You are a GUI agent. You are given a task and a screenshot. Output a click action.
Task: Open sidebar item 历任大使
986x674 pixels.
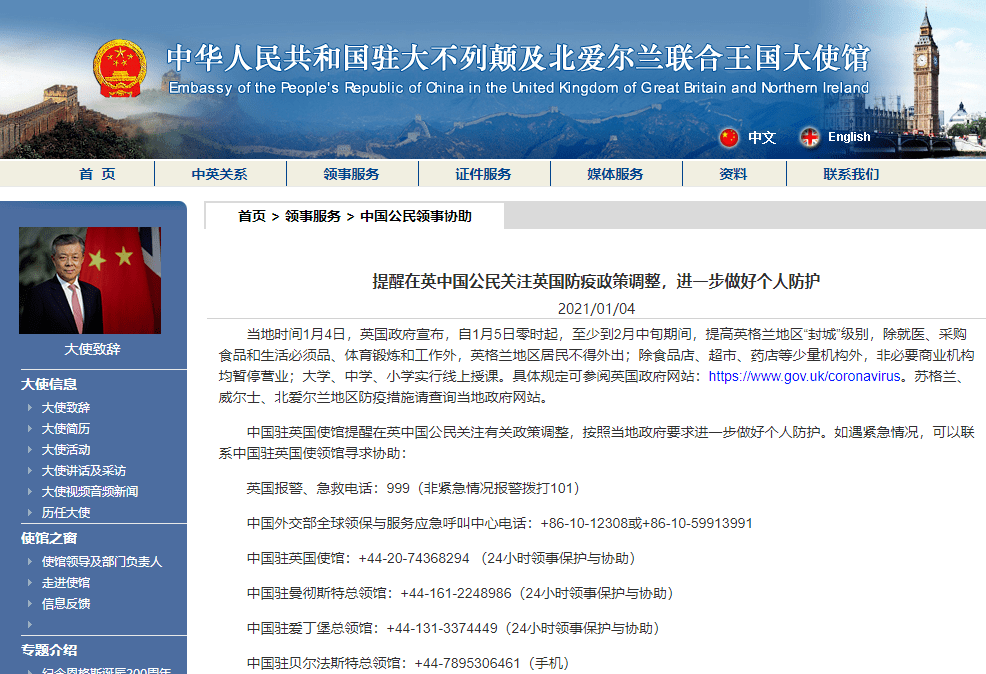pos(66,512)
